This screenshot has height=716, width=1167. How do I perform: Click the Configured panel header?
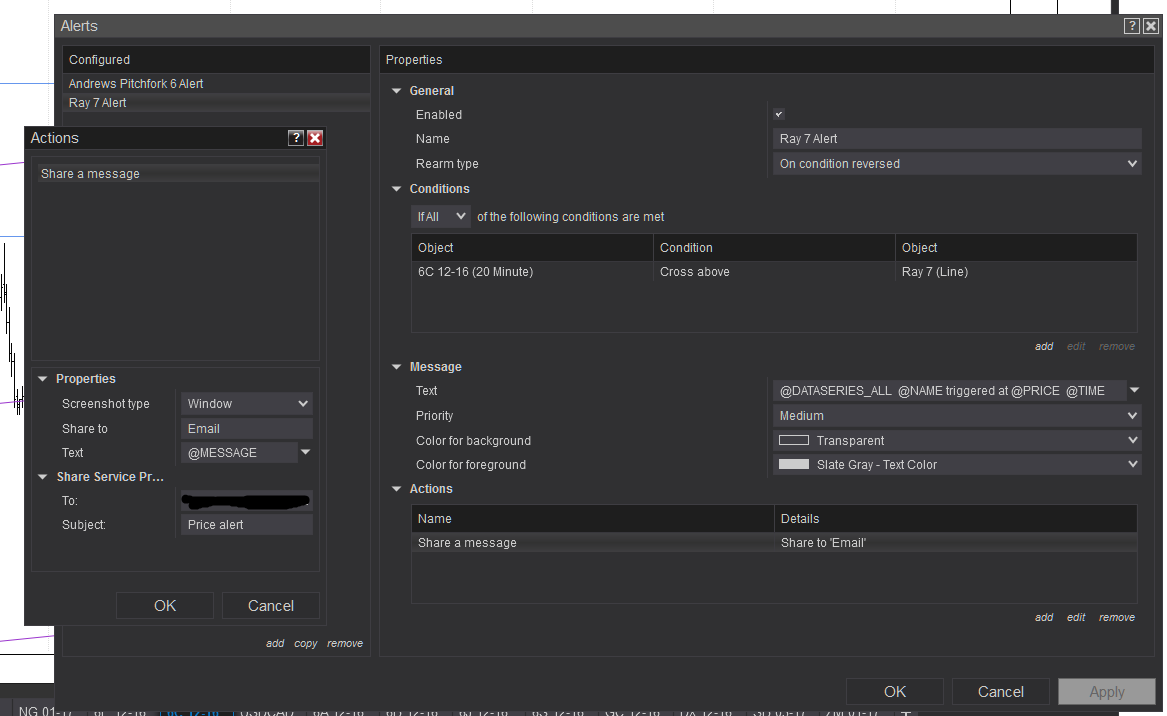click(x=216, y=60)
